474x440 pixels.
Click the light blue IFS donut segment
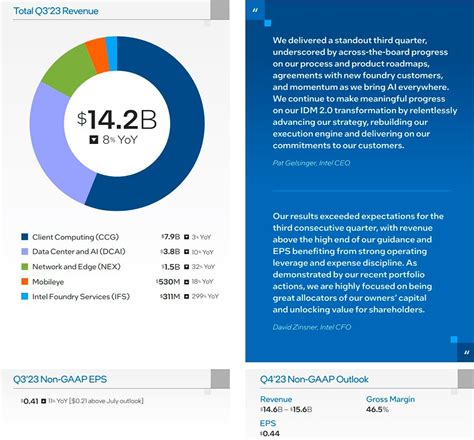[x=112, y=54]
